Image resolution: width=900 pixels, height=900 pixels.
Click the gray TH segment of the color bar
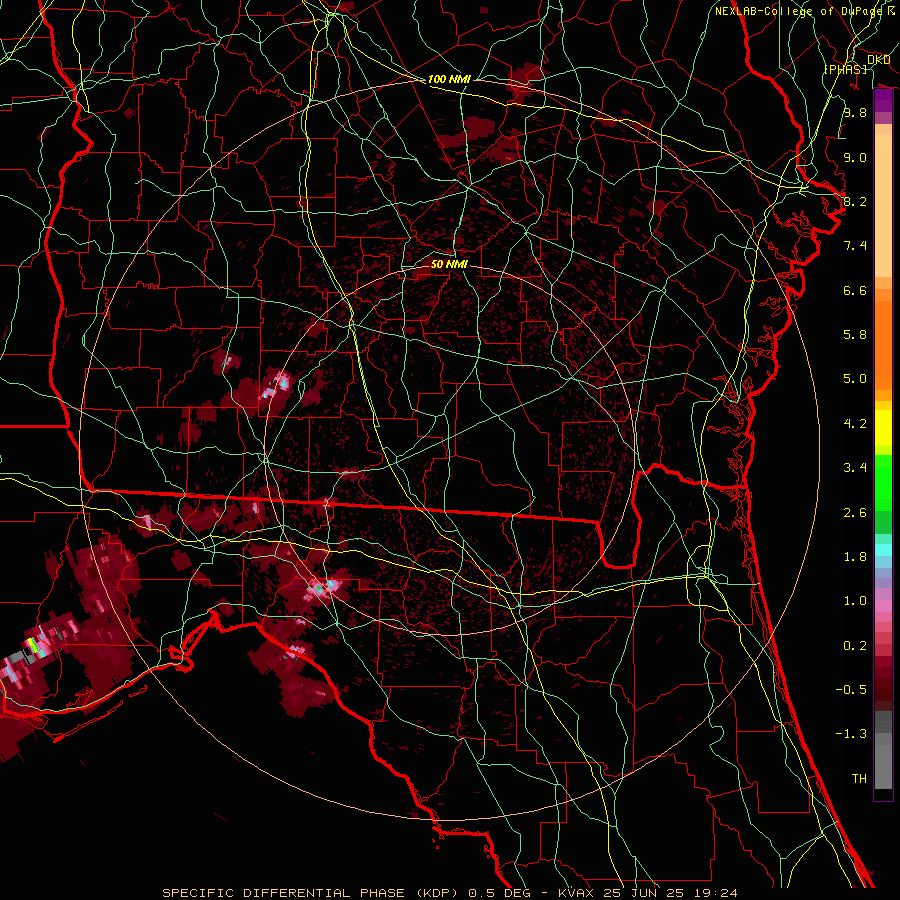tap(883, 767)
